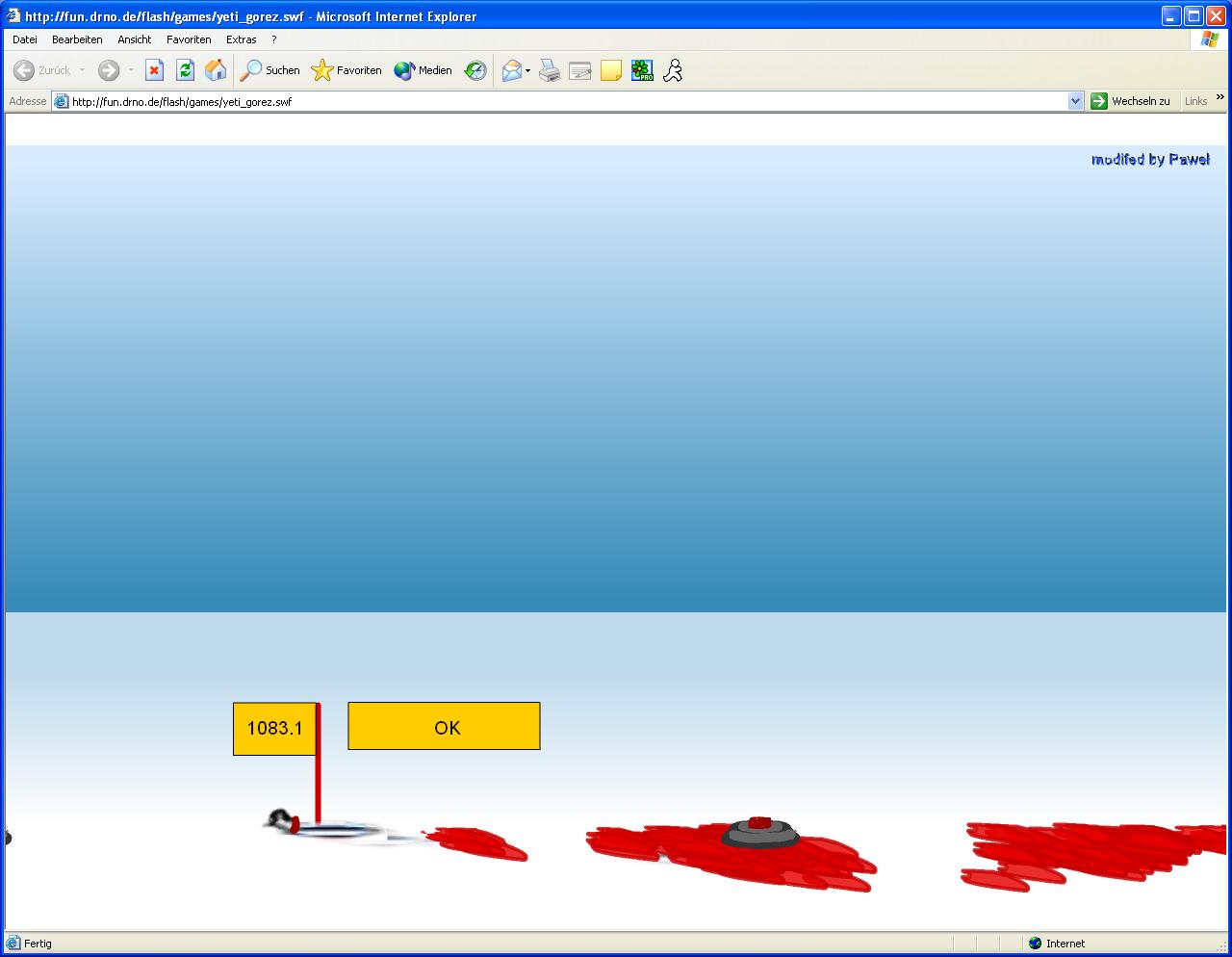The width and height of the screenshot is (1232, 957).
Task: Click the page icon in the address bar
Action: (x=61, y=101)
